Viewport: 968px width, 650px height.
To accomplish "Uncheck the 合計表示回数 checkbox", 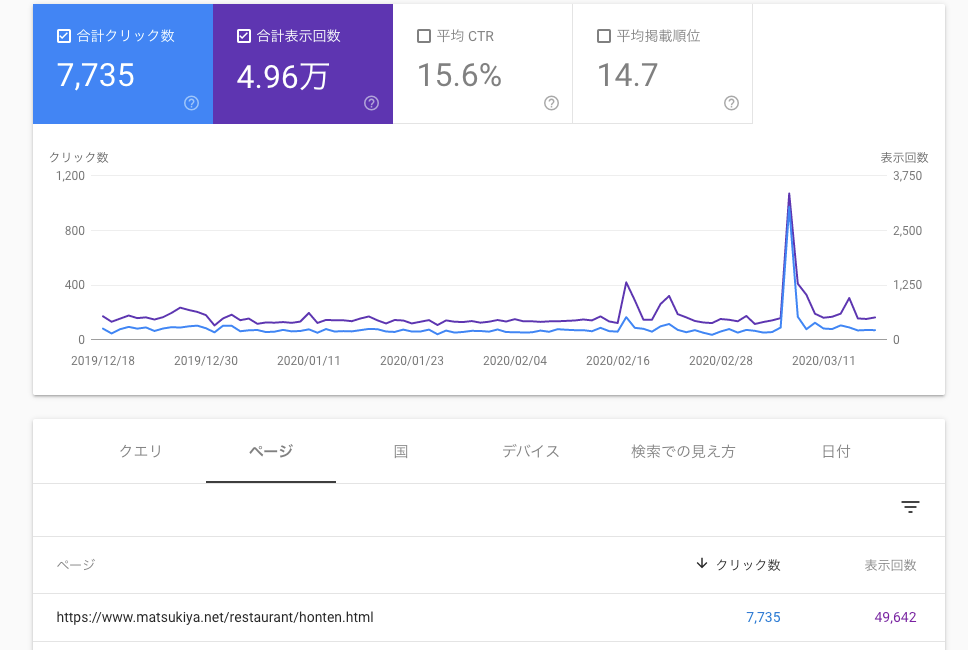I will coord(244,36).
